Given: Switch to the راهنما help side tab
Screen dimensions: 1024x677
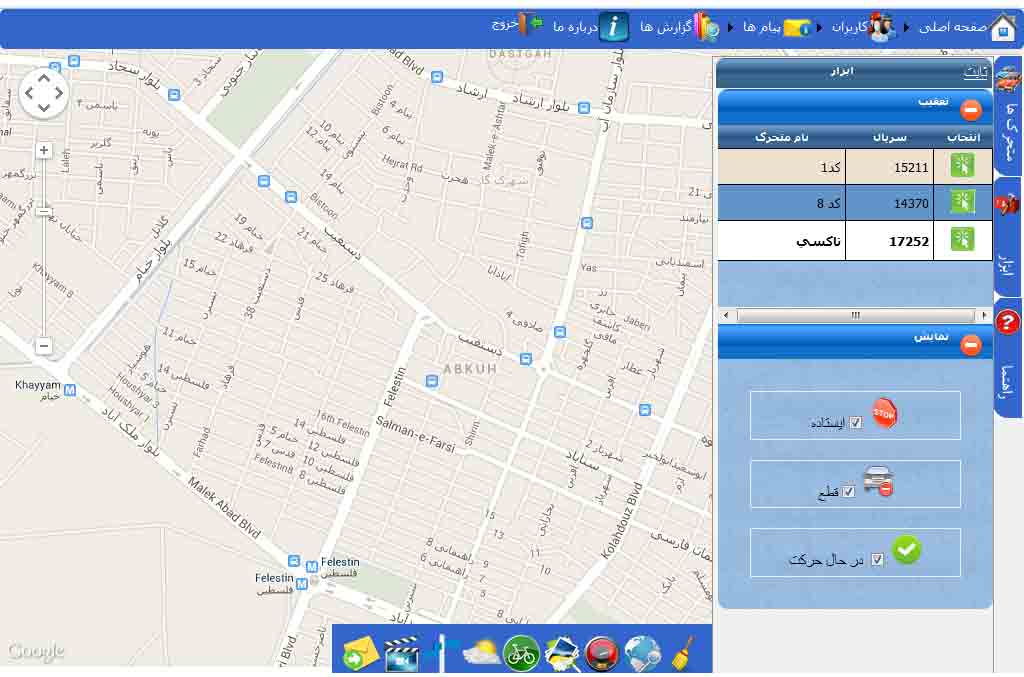Looking at the screenshot, I should pos(1008,360).
